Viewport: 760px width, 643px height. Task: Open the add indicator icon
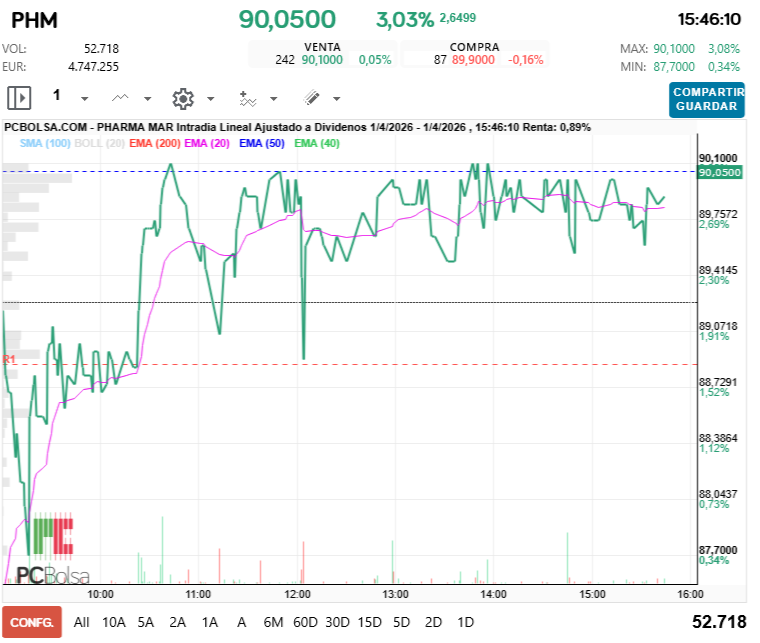(x=247, y=98)
